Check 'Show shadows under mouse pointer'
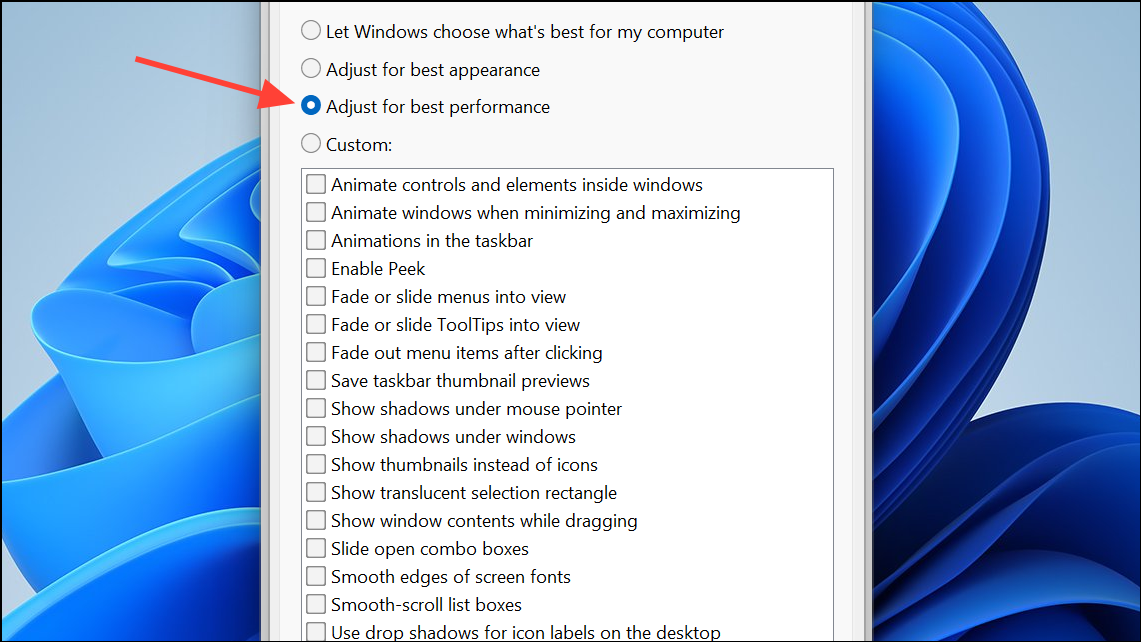This screenshot has height=642, width=1141. coord(316,408)
